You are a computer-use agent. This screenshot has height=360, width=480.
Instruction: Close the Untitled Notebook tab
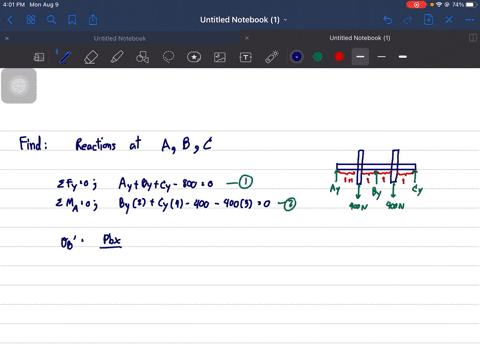pyautogui.click(x=7, y=39)
